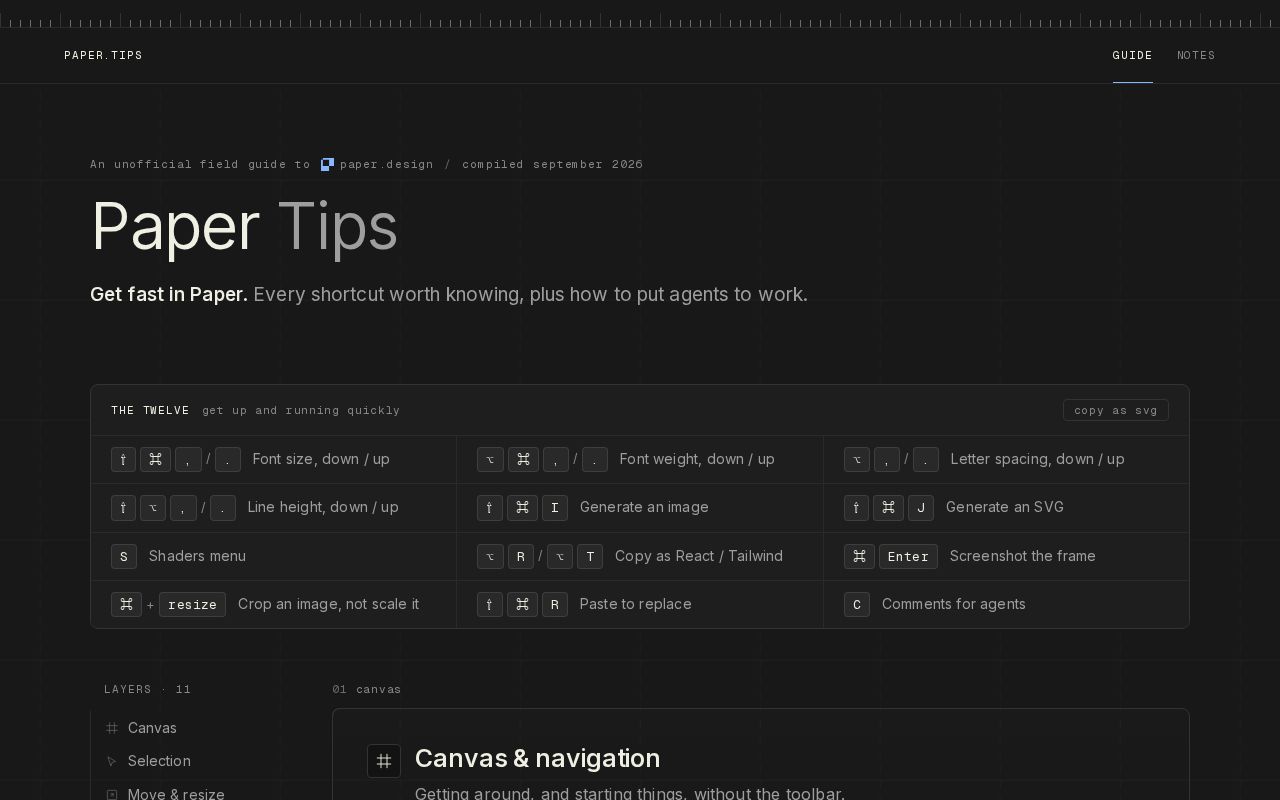The height and width of the screenshot is (800, 1280).
Task: Click the copy as svg button
Action: 1116,410
